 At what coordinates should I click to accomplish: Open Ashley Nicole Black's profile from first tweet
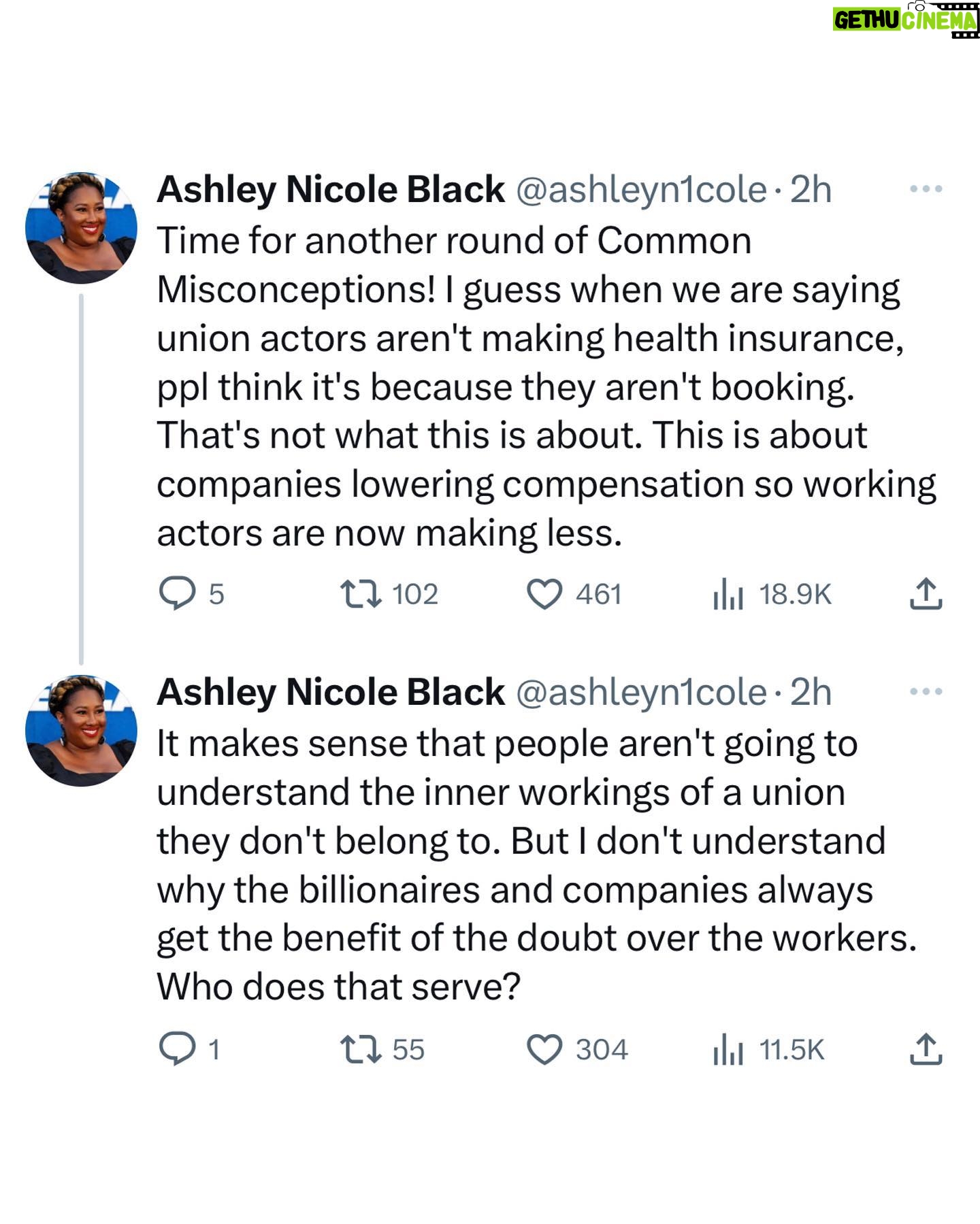[x=331, y=190]
